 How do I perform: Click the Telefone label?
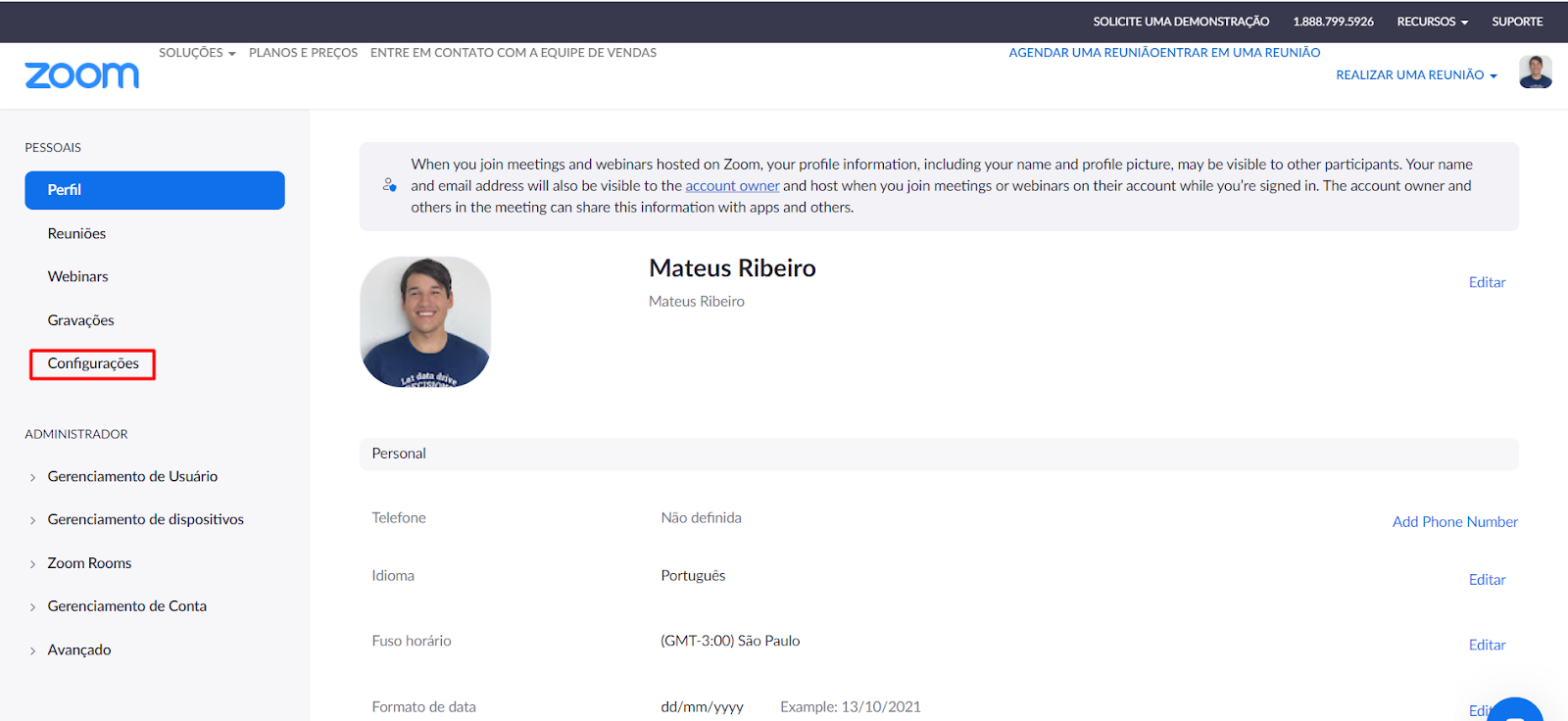(399, 518)
